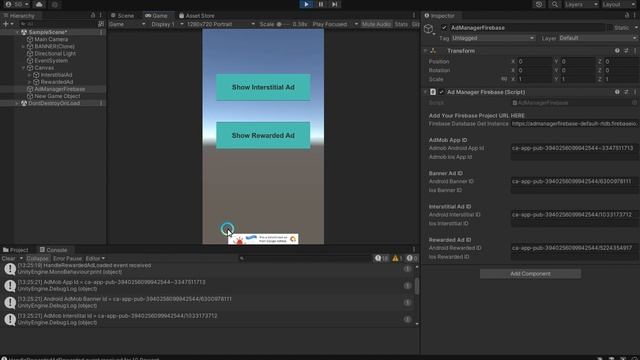Viewport: 640px width, 360px height.
Task: Toggle the Console info message filter
Action: point(381,258)
